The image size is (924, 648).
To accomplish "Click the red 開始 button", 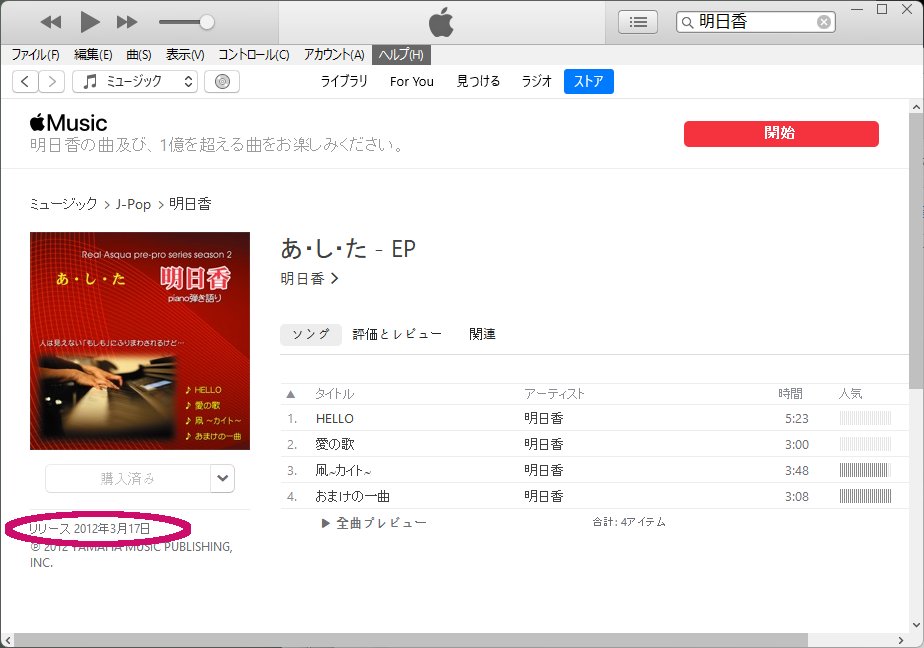I will pos(781,134).
